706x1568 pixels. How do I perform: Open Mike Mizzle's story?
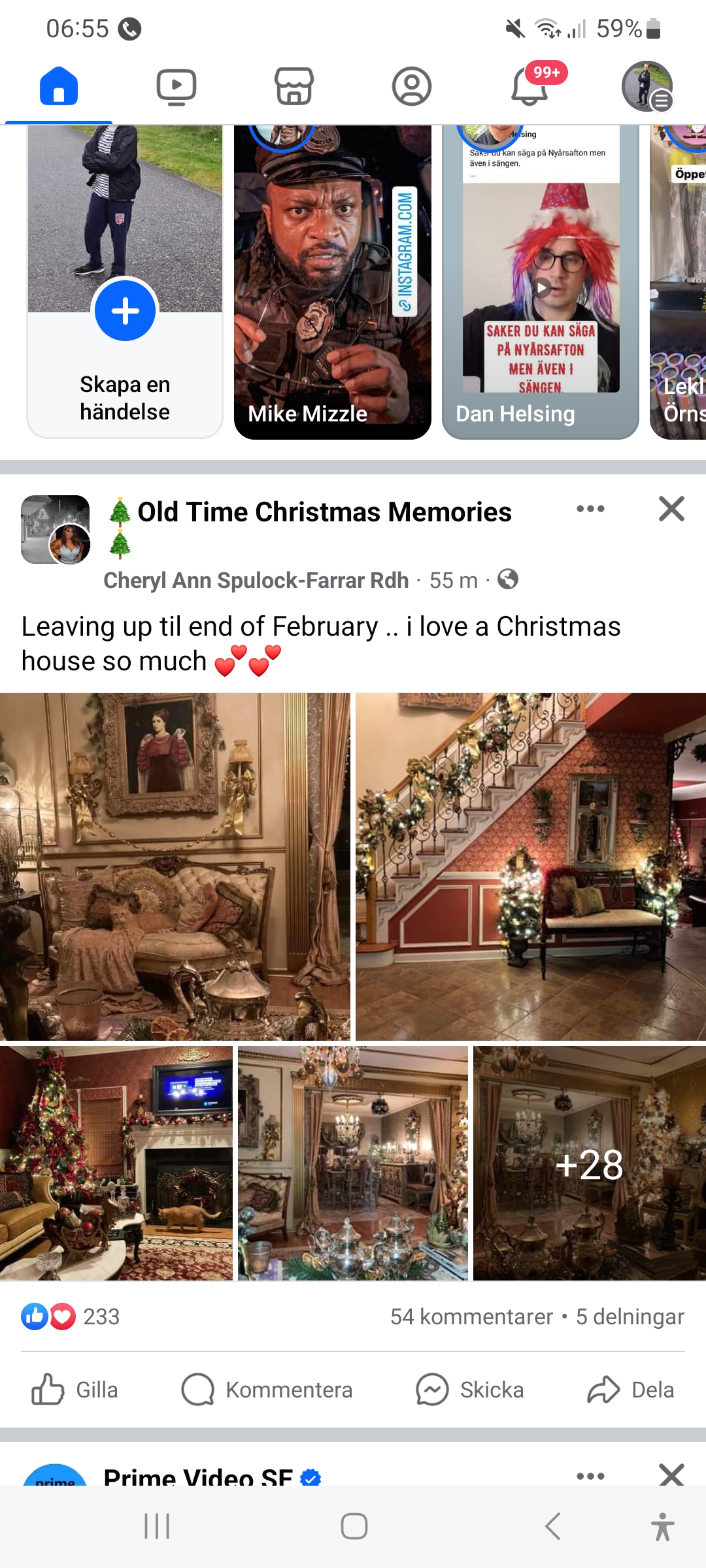[x=333, y=282]
